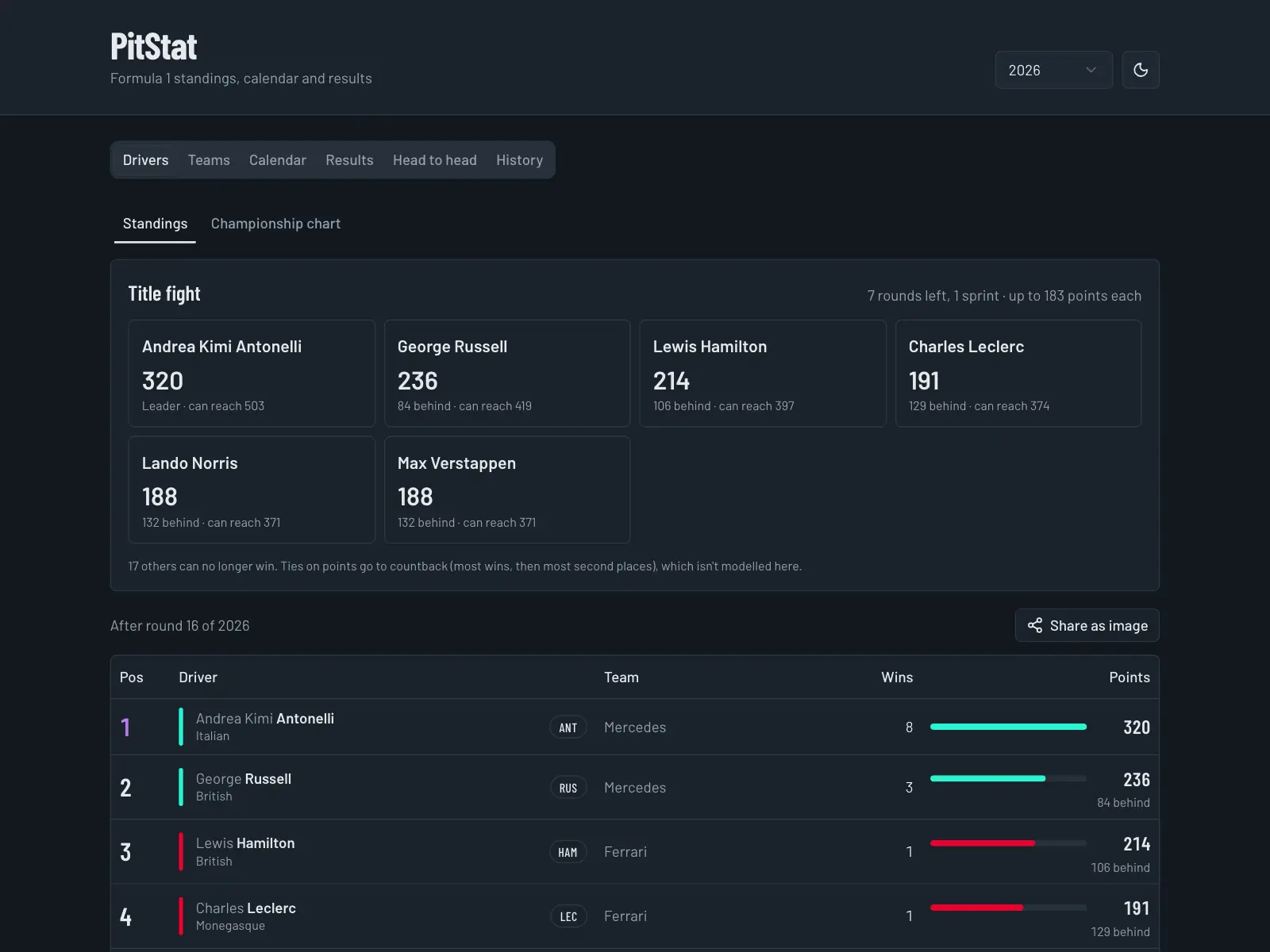The width and height of the screenshot is (1270, 952).
Task: Select the Charles Leclerc title fight card
Action: point(1018,374)
